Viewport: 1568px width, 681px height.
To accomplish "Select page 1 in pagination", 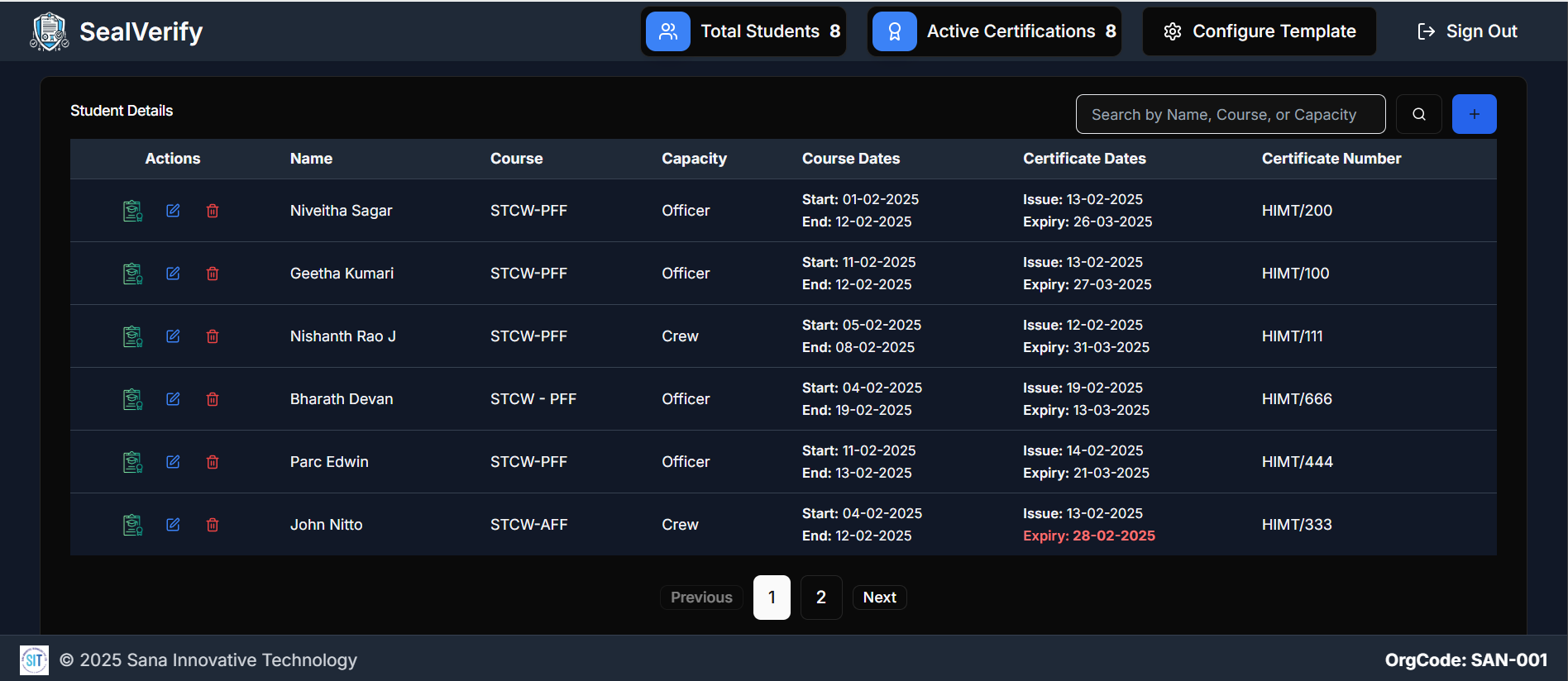I will (772, 598).
